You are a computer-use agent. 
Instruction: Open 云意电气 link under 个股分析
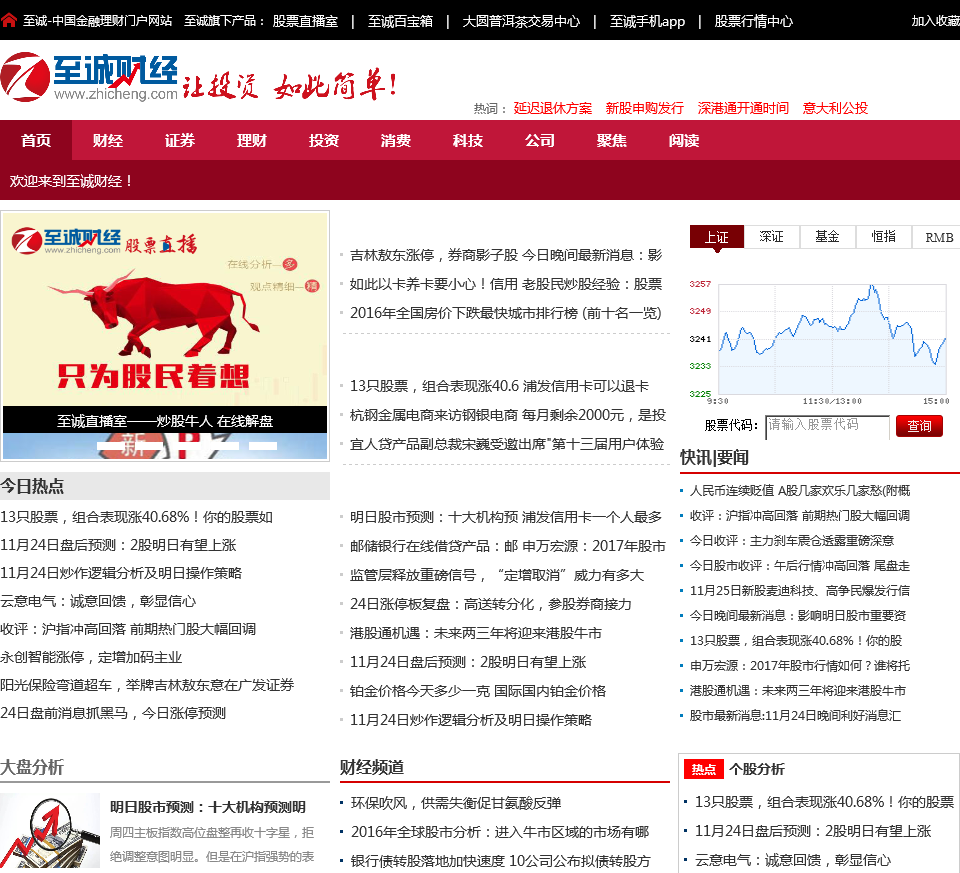(793, 860)
